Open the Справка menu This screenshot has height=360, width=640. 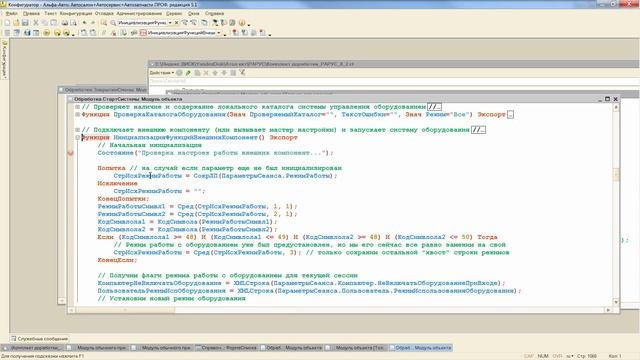(x=214, y=13)
